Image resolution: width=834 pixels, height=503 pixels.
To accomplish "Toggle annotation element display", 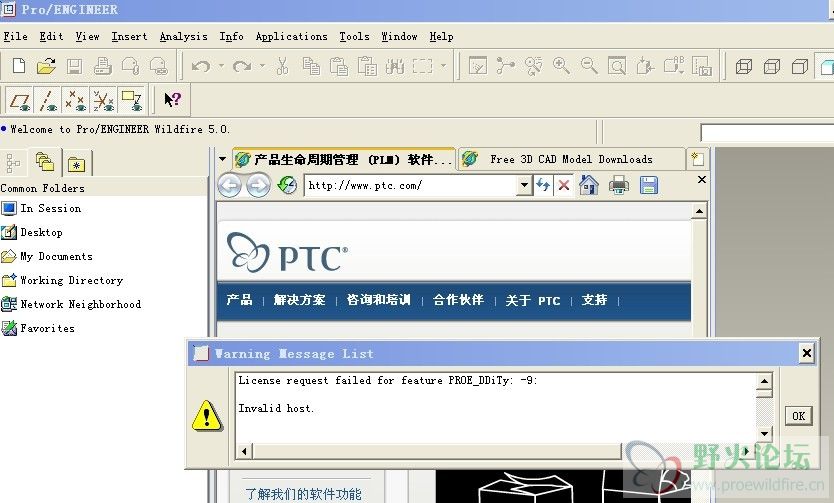I will click(131, 99).
